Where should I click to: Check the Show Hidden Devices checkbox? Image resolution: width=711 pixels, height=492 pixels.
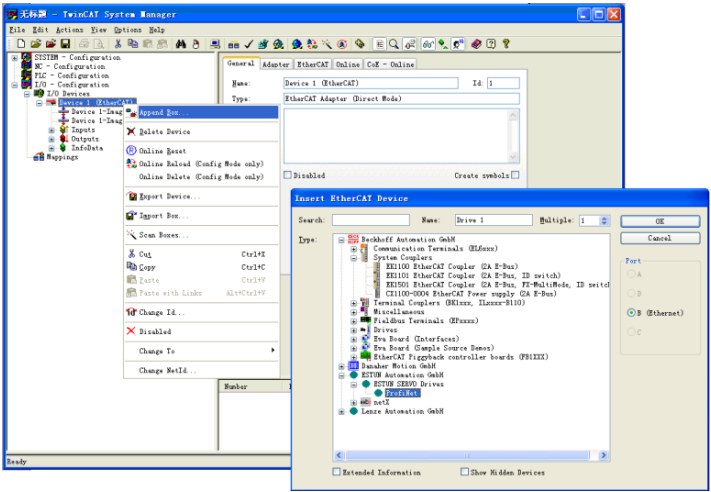[465, 472]
